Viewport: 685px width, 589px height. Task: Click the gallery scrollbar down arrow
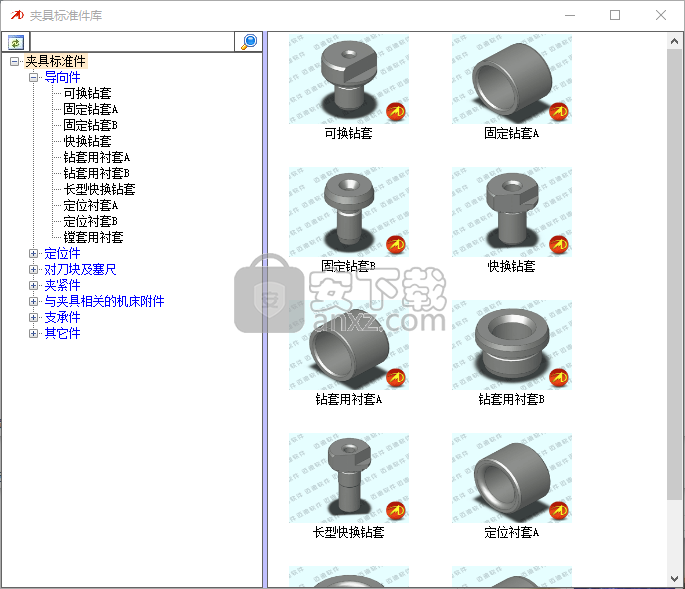pyautogui.click(x=674, y=579)
